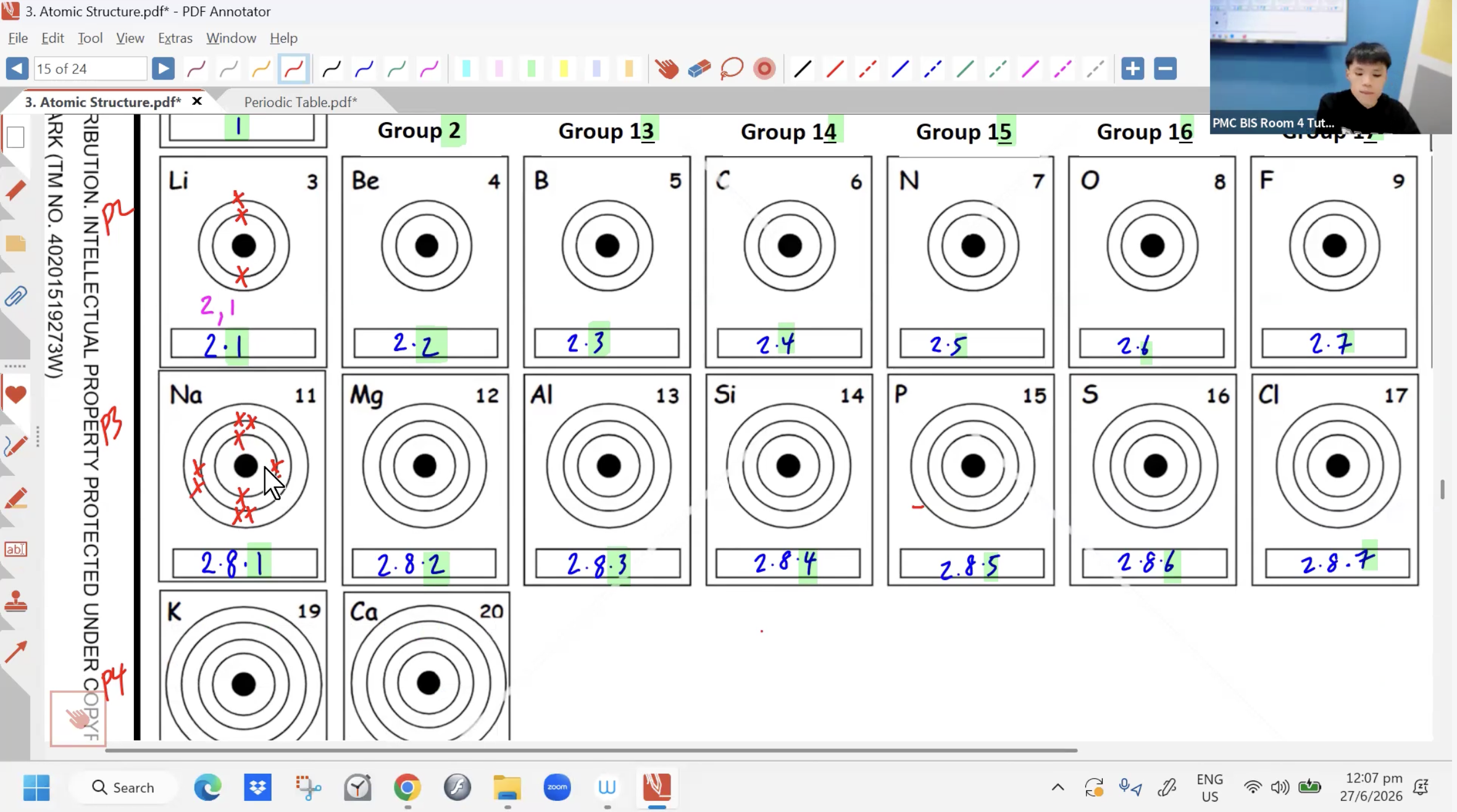Pick the orange highlighter swatch
Image resolution: width=1457 pixels, height=812 pixels.
[x=629, y=68]
